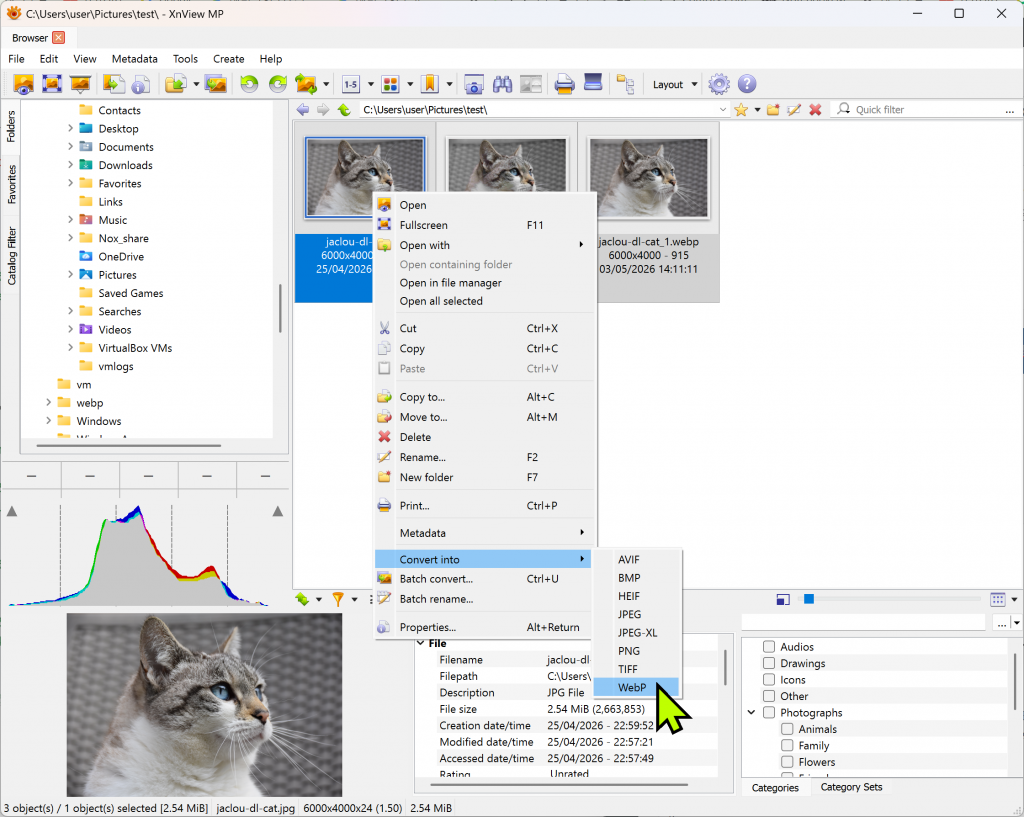The image size is (1024, 817).
Task: Tick the Other category checkbox
Action: click(769, 696)
